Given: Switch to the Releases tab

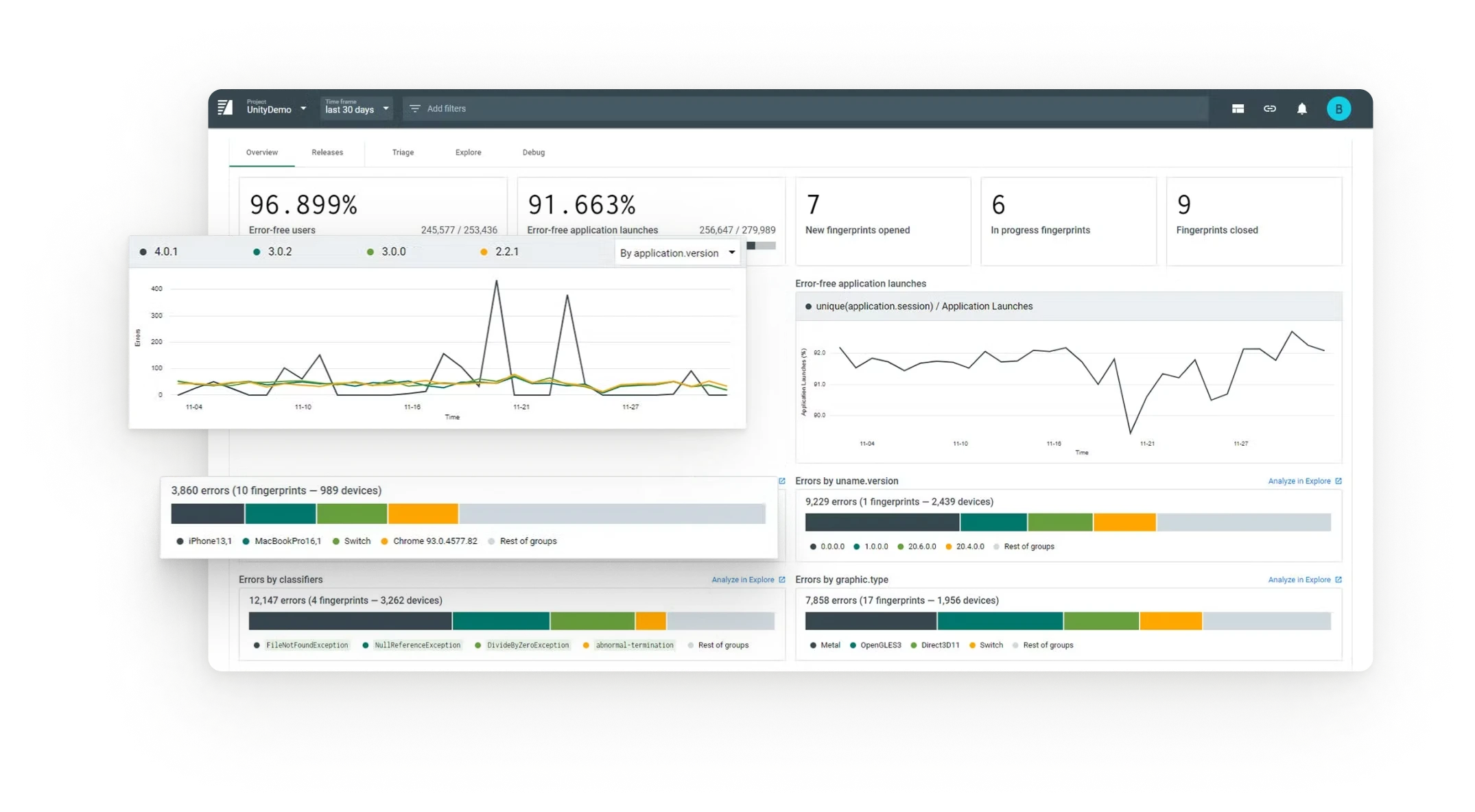Looking at the screenshot, I should (327, 152).
